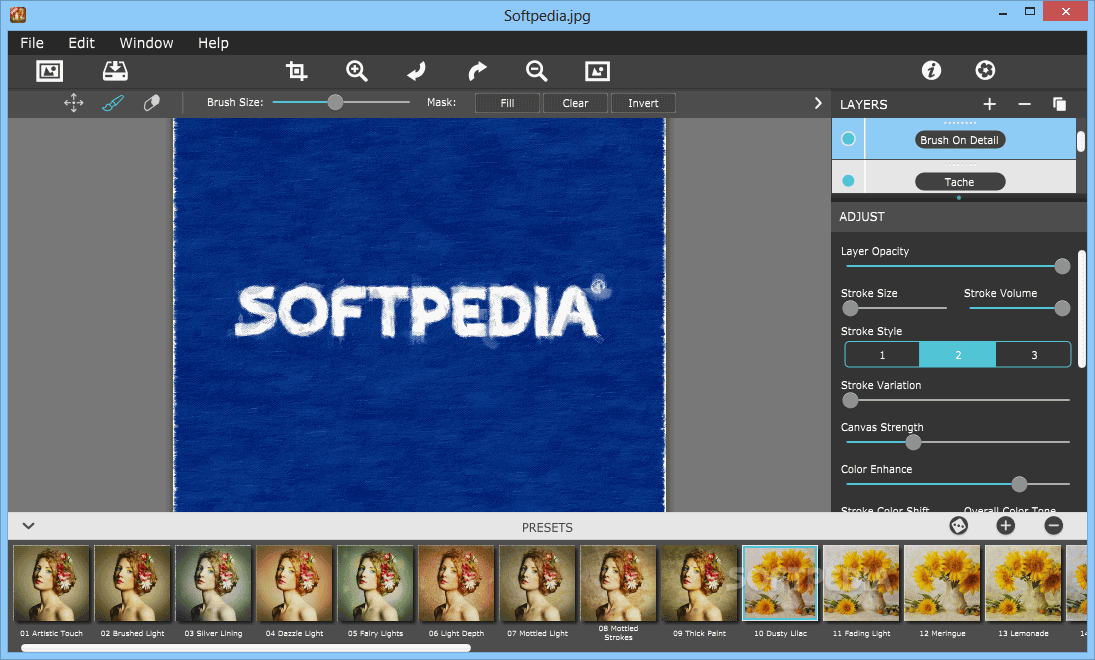Open the info icon
The width and height of the screenshot is (1095, 660).
[931, 70]
